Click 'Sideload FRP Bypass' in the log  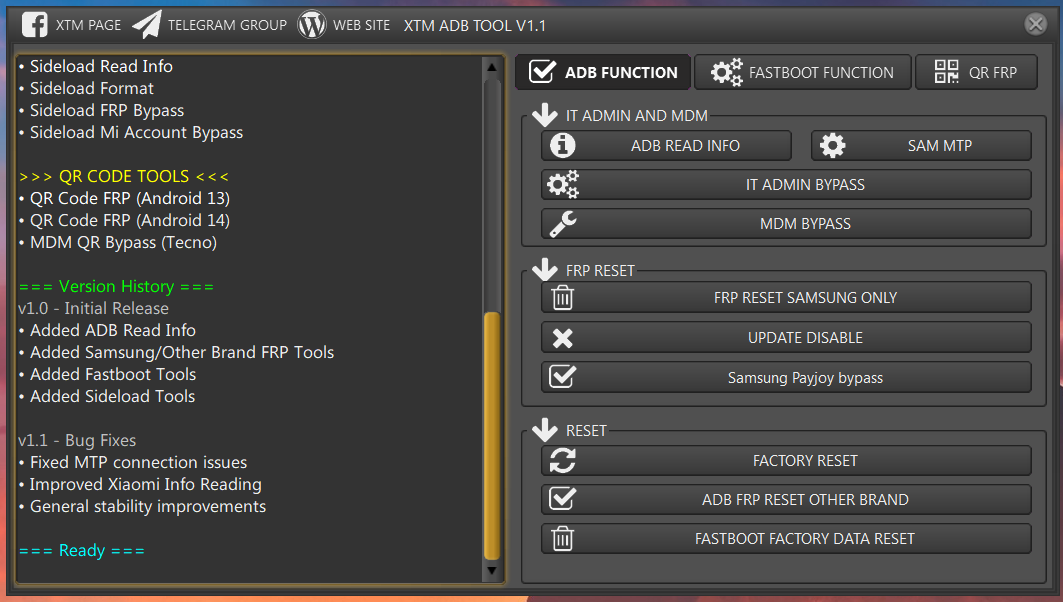(106, 111)
